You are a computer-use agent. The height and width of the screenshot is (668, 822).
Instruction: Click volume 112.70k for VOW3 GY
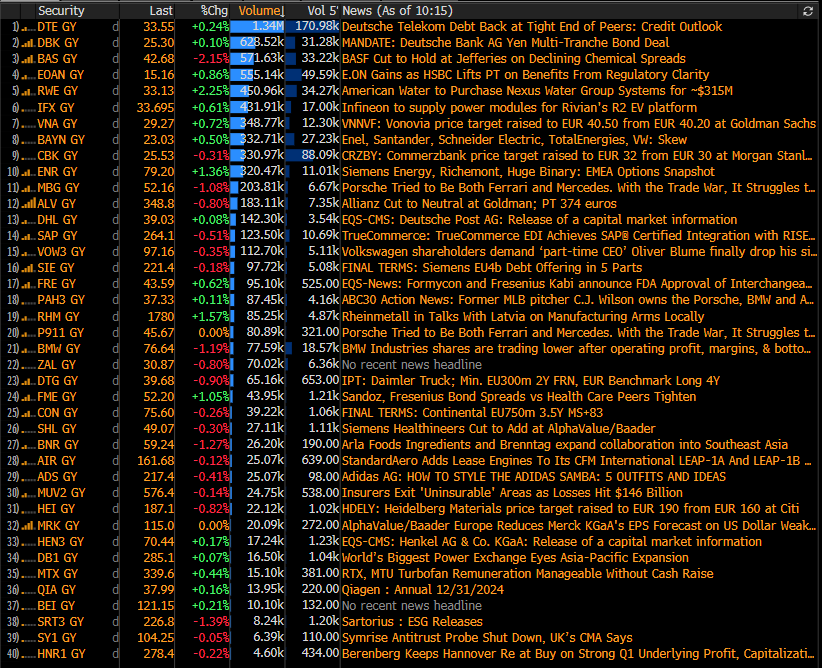click(262, 252)
